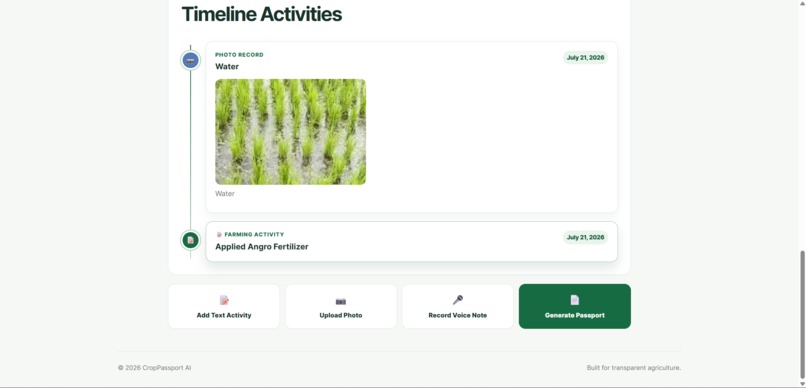
Task: Click the microphone icon in Record Voice Note
Action: (457, 300)
